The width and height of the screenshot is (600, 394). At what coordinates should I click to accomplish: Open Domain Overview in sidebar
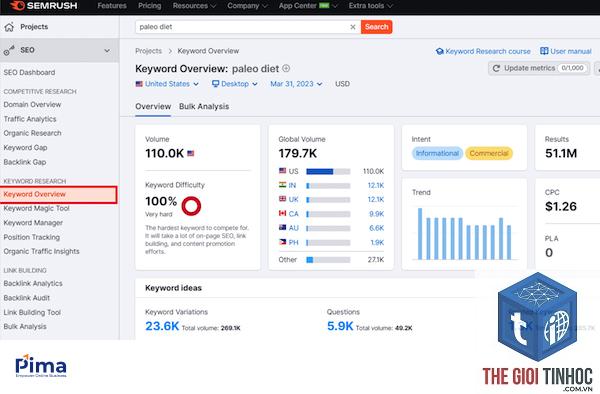click(32, 104)
